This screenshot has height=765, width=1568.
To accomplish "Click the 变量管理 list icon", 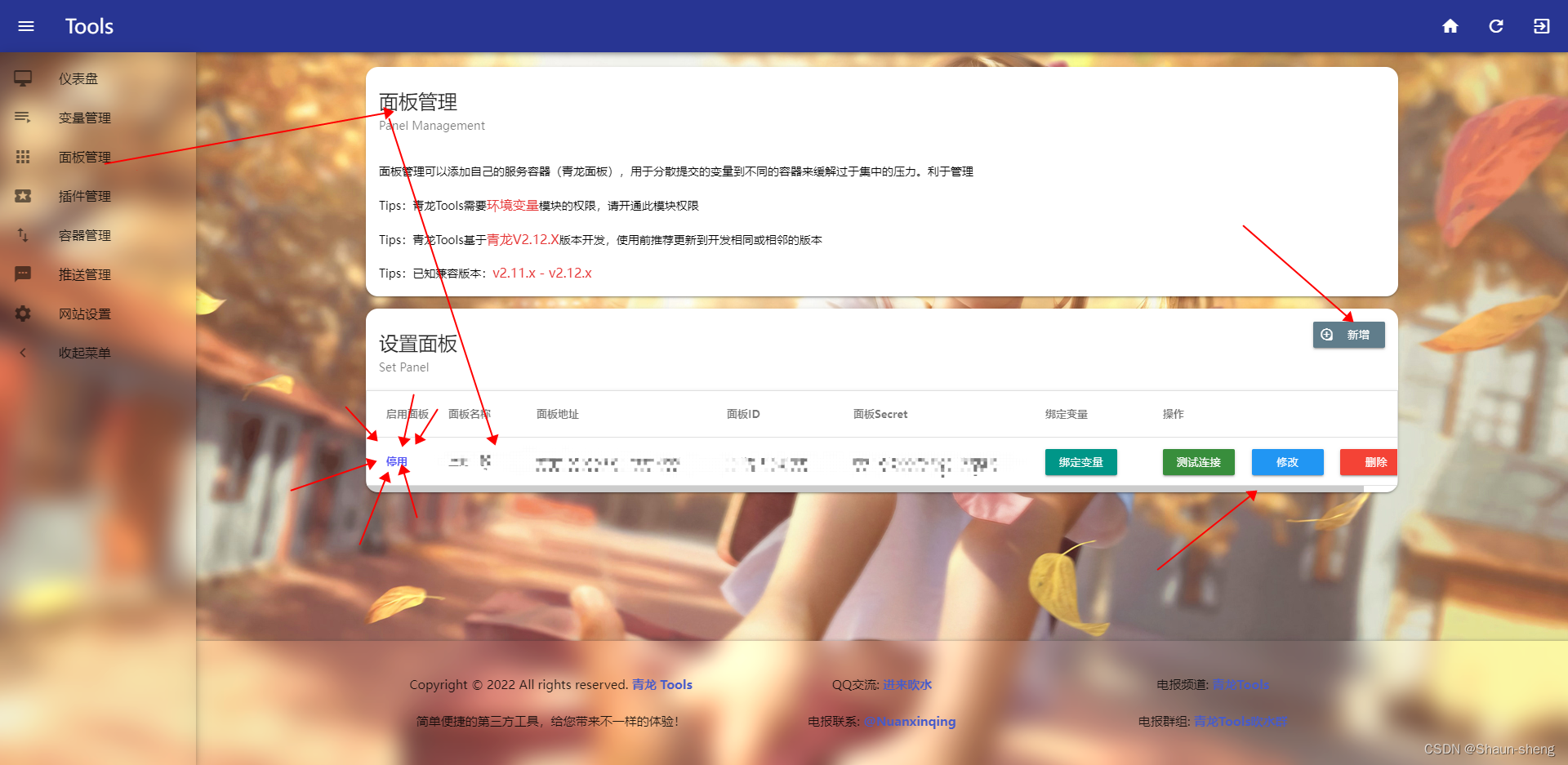I will click(x=23, y=118).
